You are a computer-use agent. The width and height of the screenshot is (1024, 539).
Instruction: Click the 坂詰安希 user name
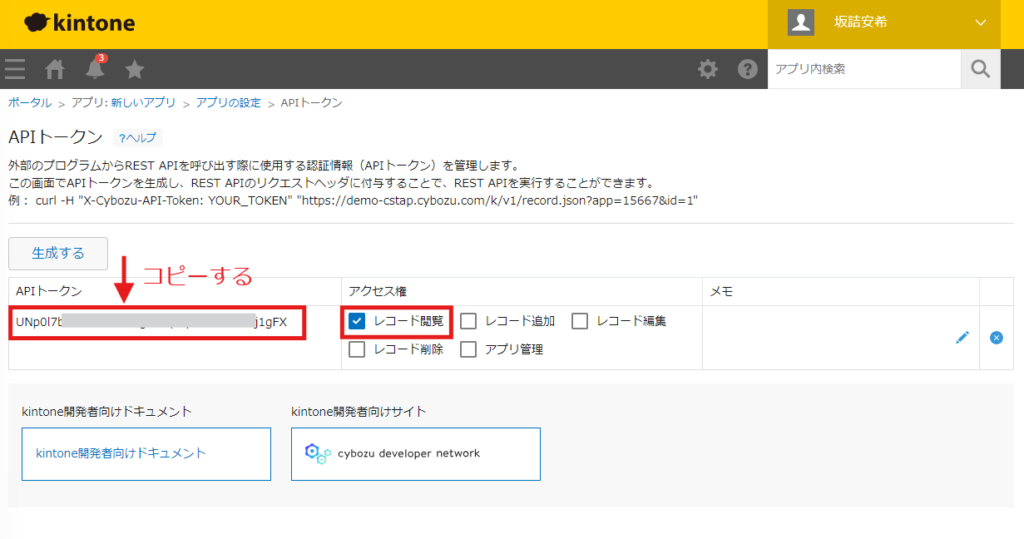coord(861,22)
